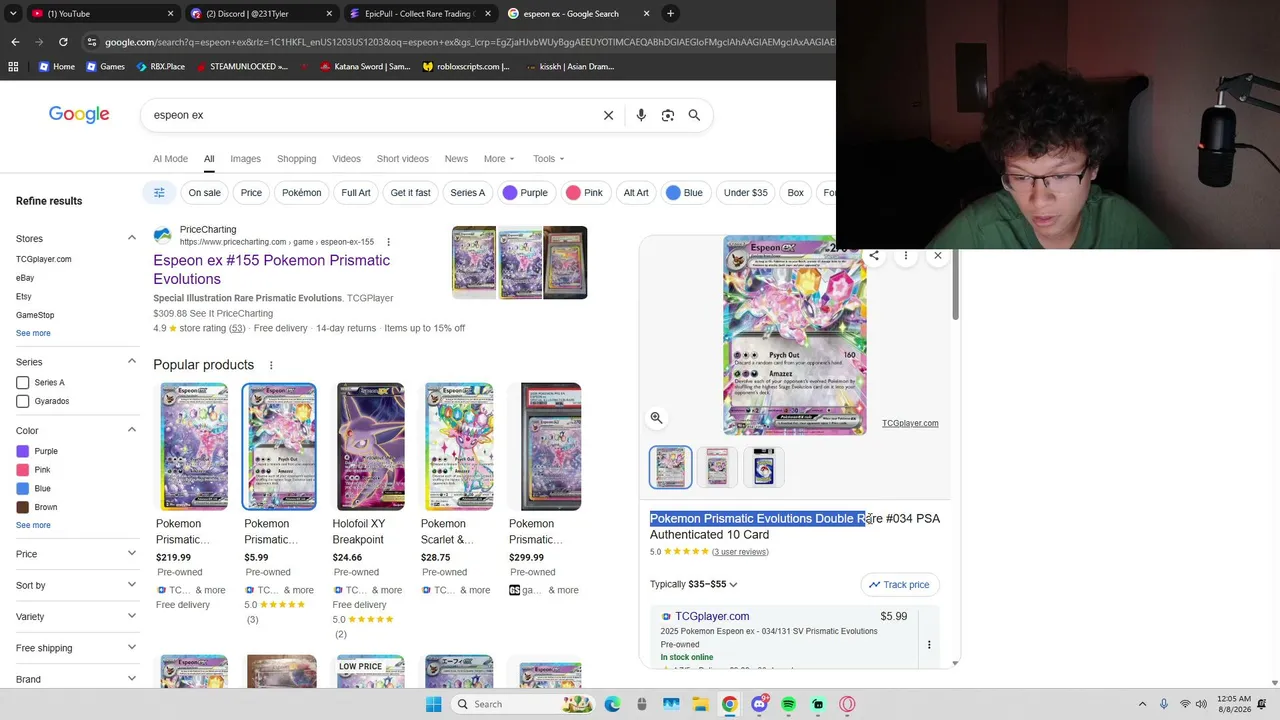Viewport: 1280px width, 720px height.
Task: Click the magnifying glass search button
Action: pyautogui.click(x=694, y=115)
